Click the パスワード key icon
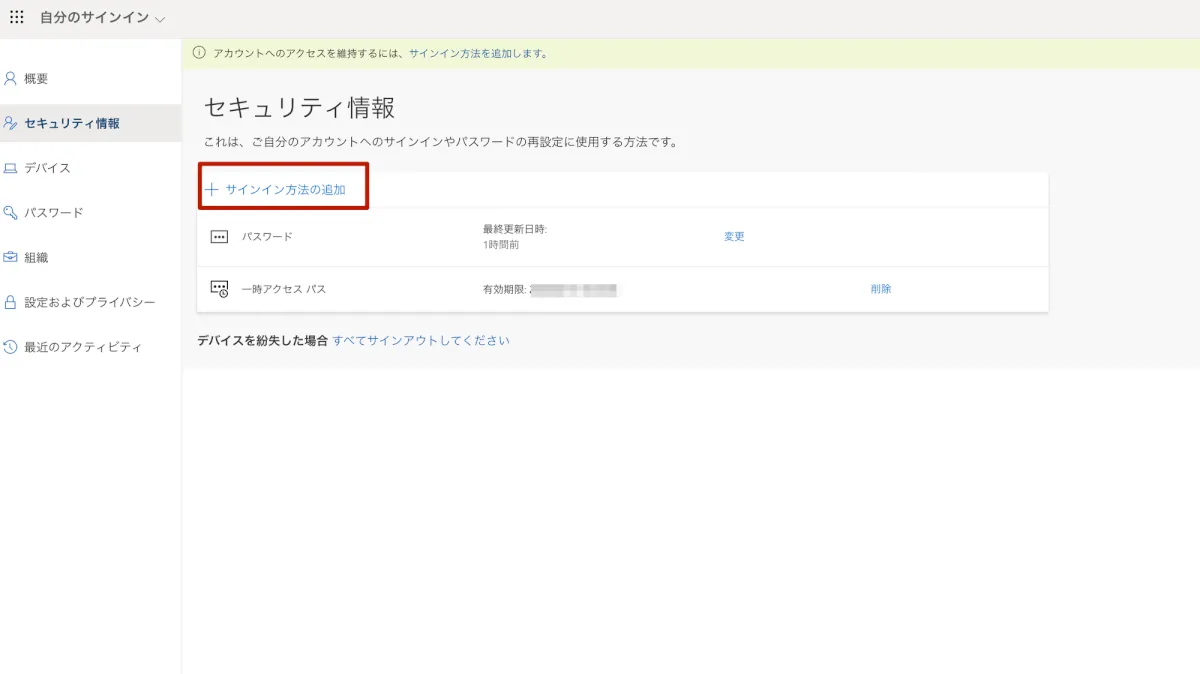This screenshot has width=1200, height=674. tap(10, 213)
